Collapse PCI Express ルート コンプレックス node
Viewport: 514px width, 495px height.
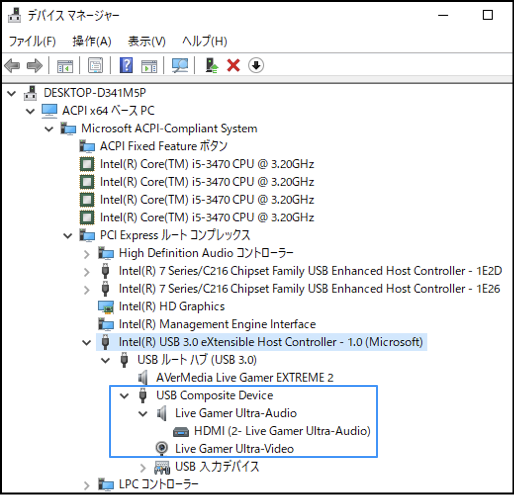click(68, 236)
